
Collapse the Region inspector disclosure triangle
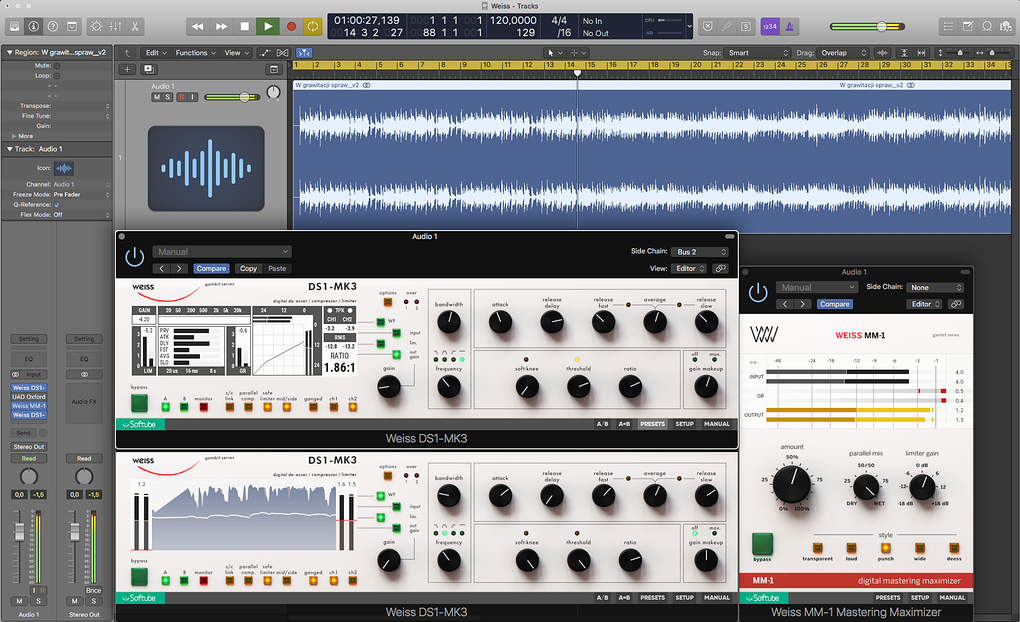[9, 52]
